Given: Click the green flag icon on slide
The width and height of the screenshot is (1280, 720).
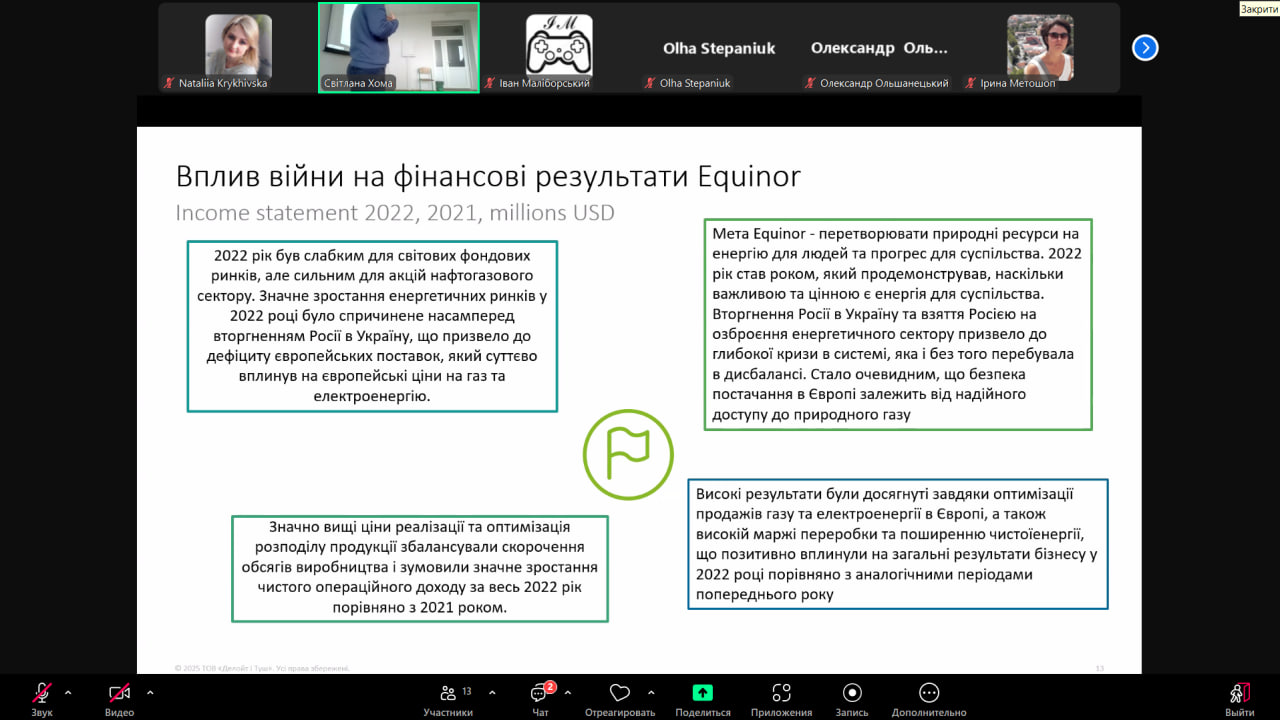Looking at the screenshot, I should click(628, 454).
